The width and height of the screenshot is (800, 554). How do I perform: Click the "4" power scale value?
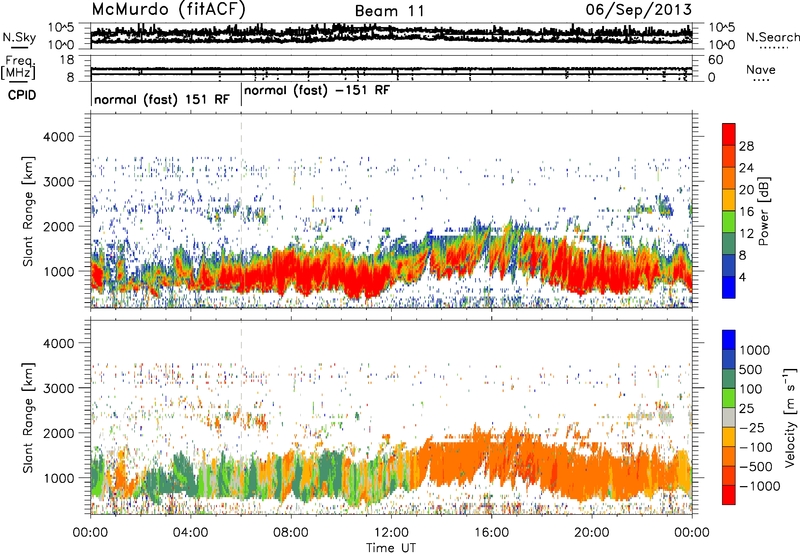coord(742,277)
